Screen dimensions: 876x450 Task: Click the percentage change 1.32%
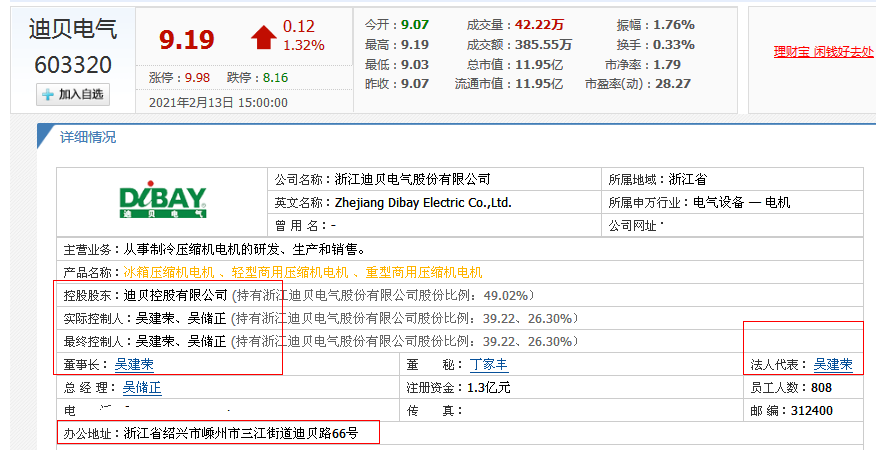coord(303,45)
